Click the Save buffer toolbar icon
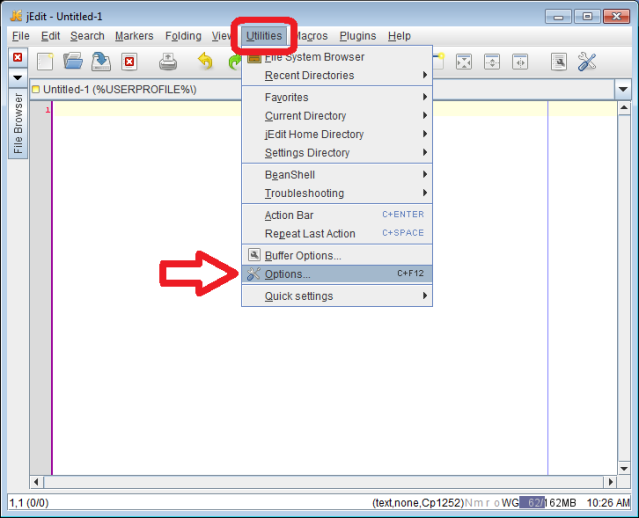639x518 pixels. coord(101,62)
